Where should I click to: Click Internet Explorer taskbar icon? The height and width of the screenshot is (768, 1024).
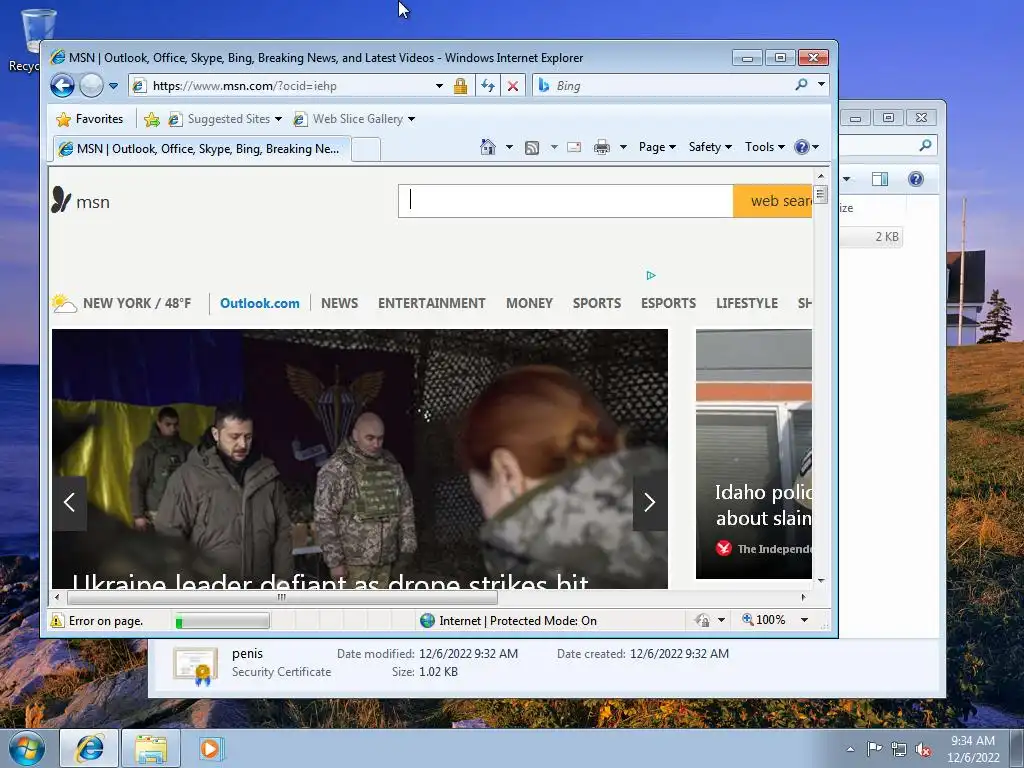[x=89, y=748]
